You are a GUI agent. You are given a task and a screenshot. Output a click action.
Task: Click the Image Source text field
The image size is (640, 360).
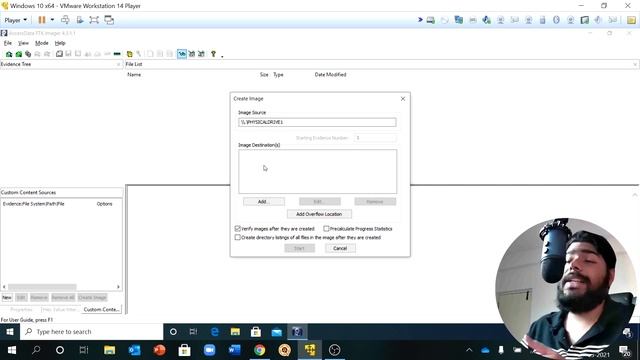pos(317,122)
